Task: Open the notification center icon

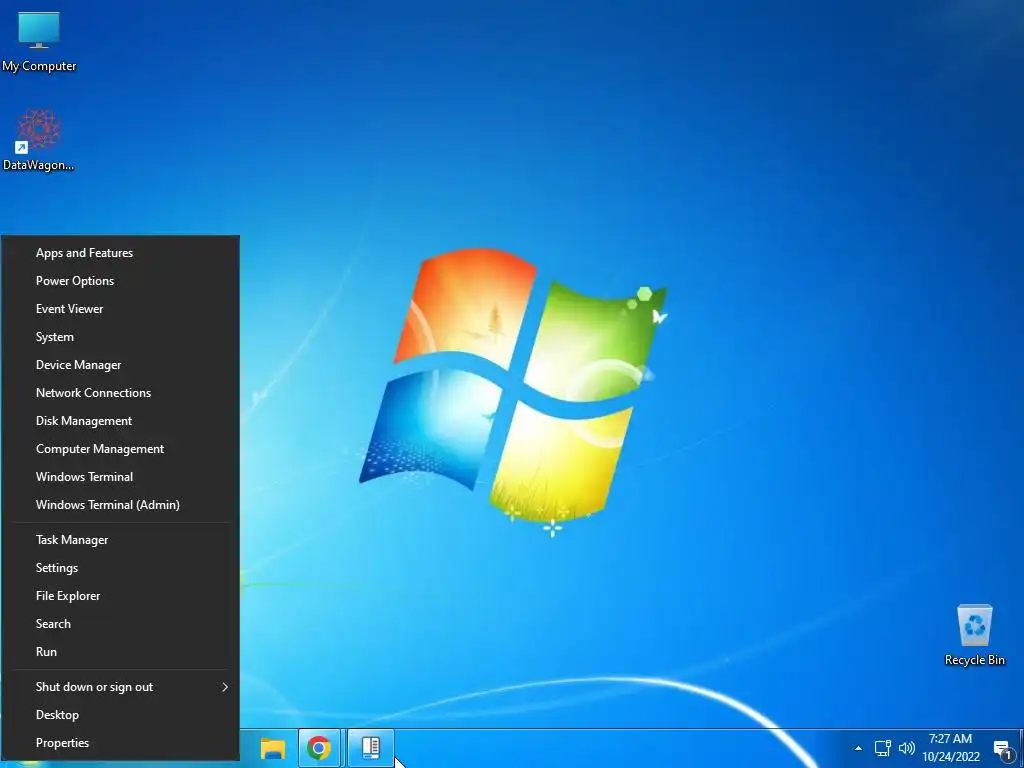Action: (1002, 749)
